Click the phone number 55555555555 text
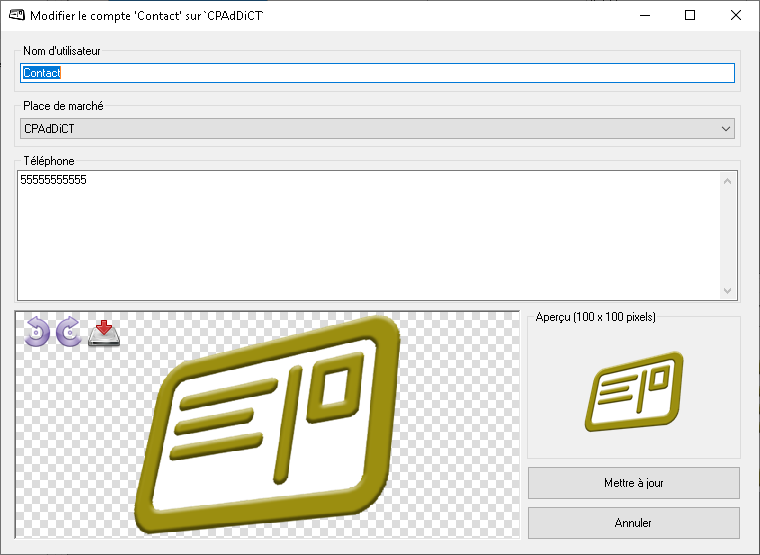 coord(54,181)
